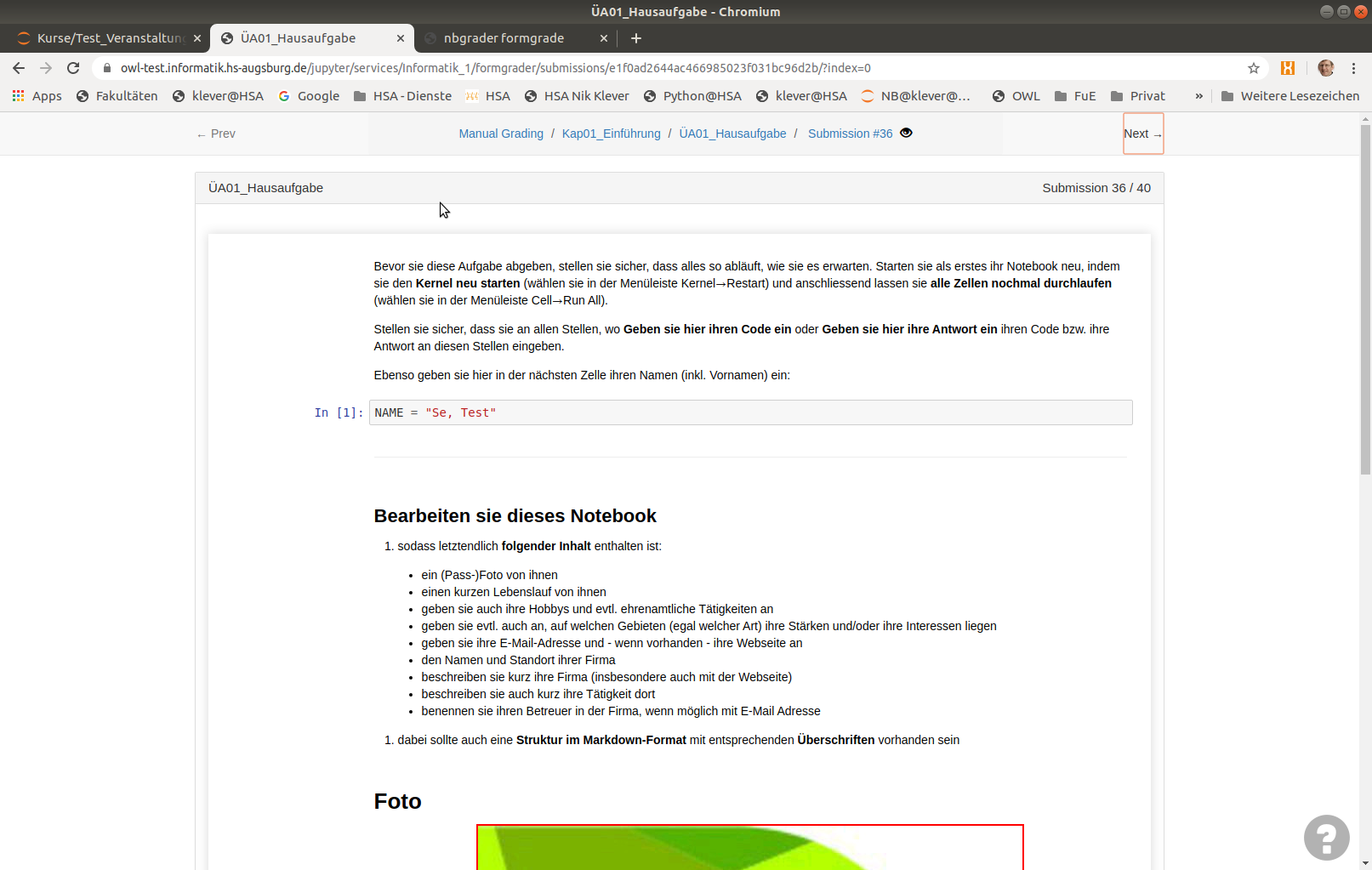Open the Submission #36 breadcrumb link
Image resolution: width=1372 pixels, height=870 pixels.
pos(851,134)
